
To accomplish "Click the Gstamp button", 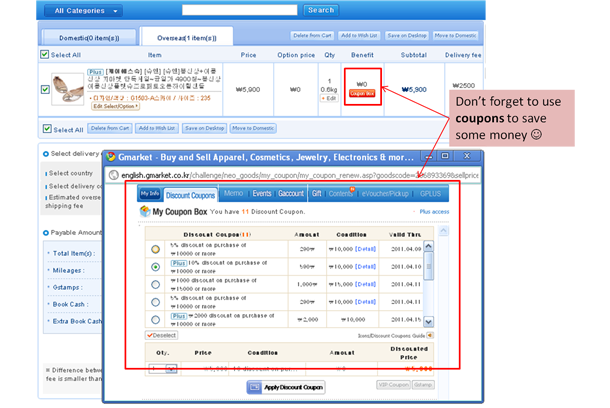I will pyautogui.click(x=423, y=385).
